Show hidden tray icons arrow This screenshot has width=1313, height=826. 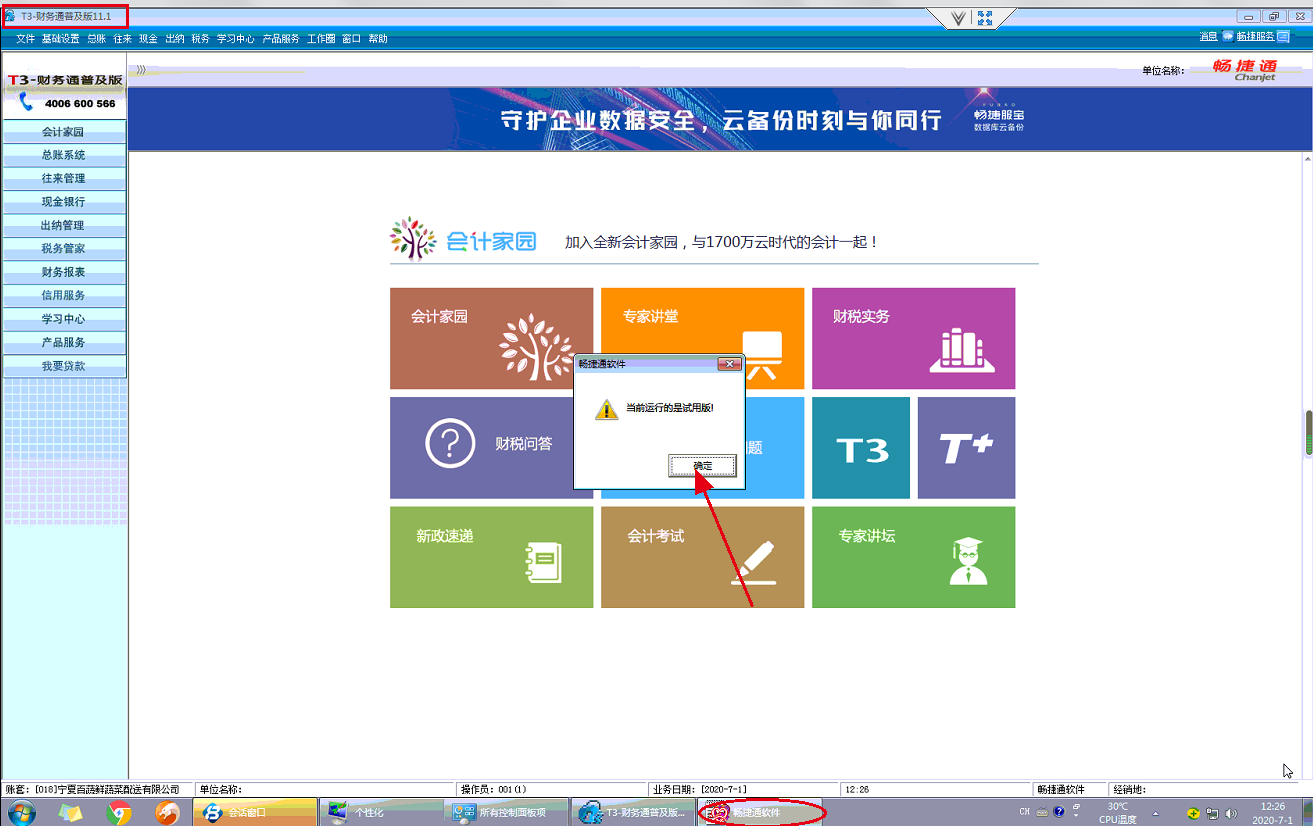(1156, 813)
